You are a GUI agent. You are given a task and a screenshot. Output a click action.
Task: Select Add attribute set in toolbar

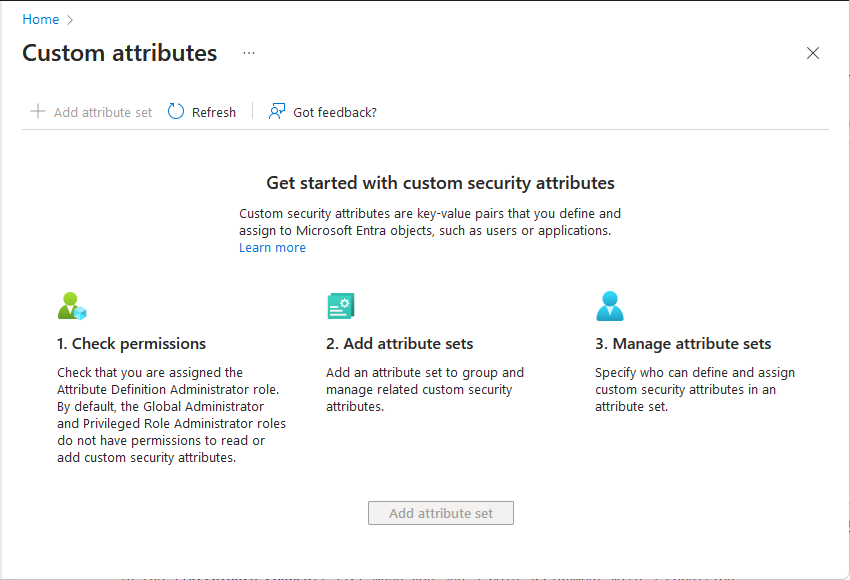(103, 113)
